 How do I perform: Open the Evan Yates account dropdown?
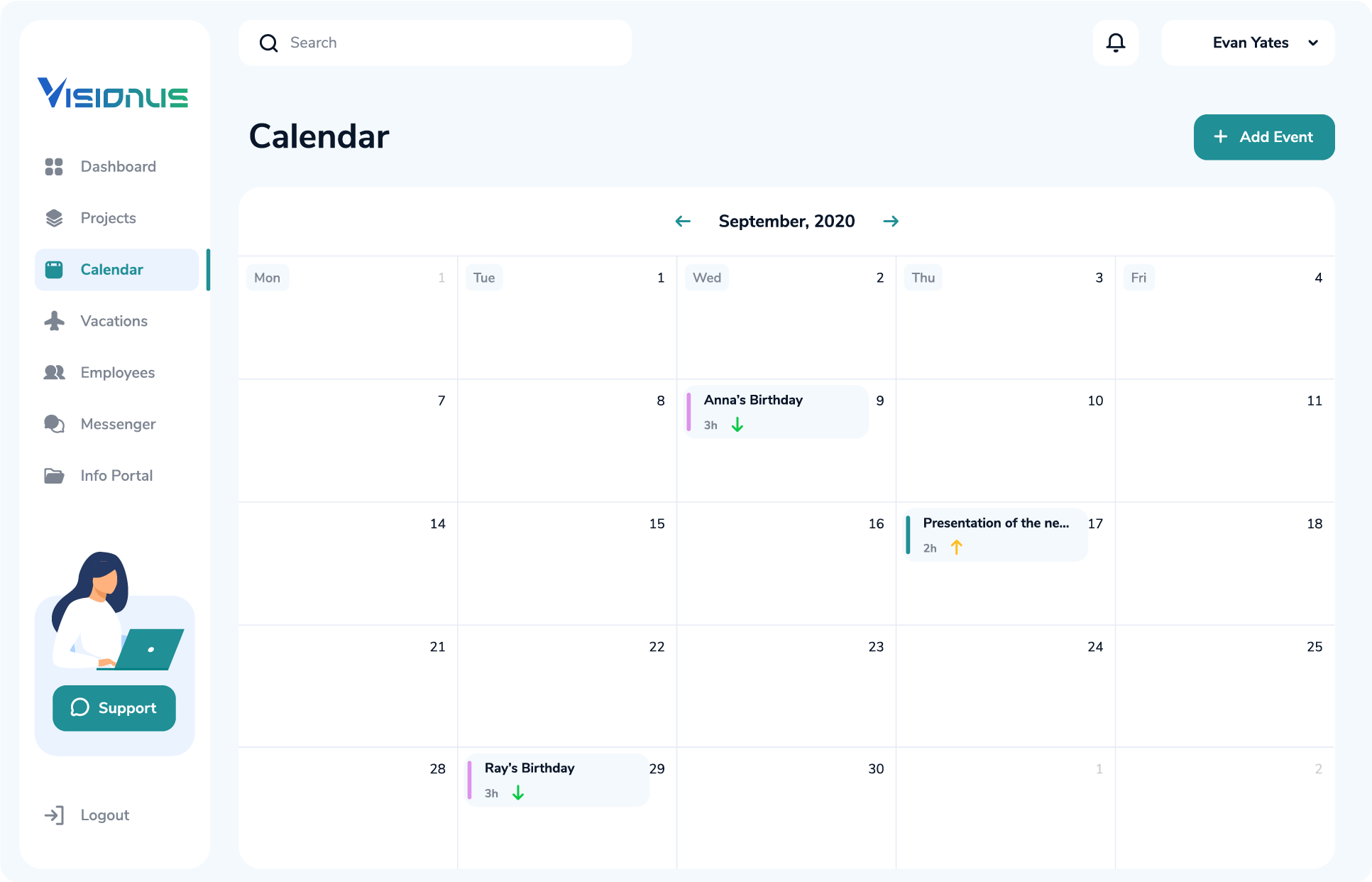(1248, 43)
